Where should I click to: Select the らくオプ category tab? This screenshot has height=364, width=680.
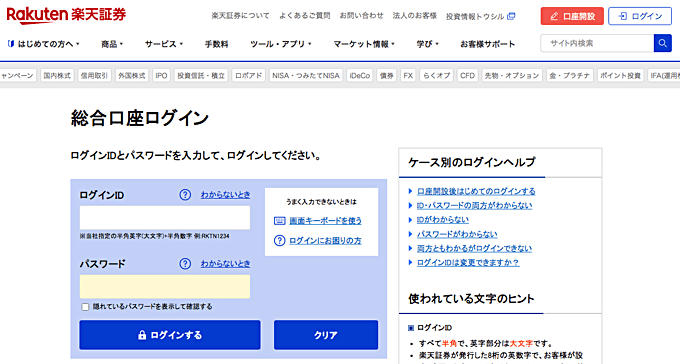tap(436, 75)
